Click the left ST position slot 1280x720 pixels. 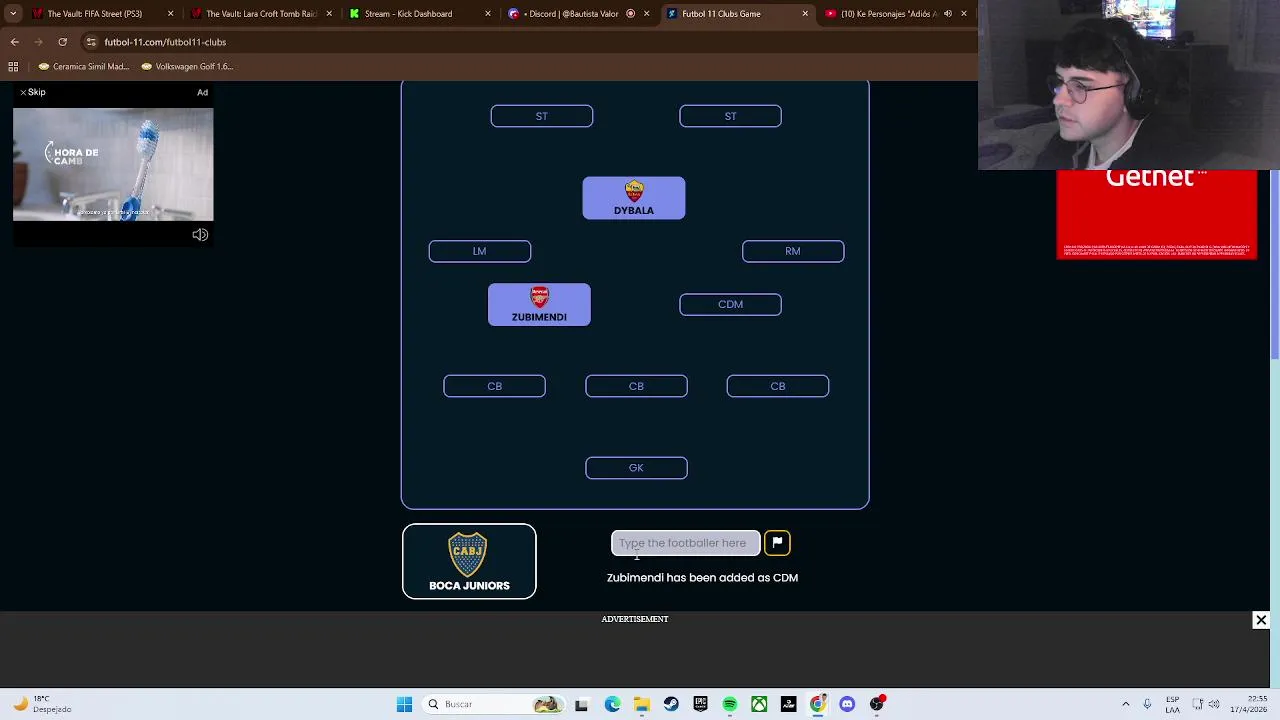point(541,116)
